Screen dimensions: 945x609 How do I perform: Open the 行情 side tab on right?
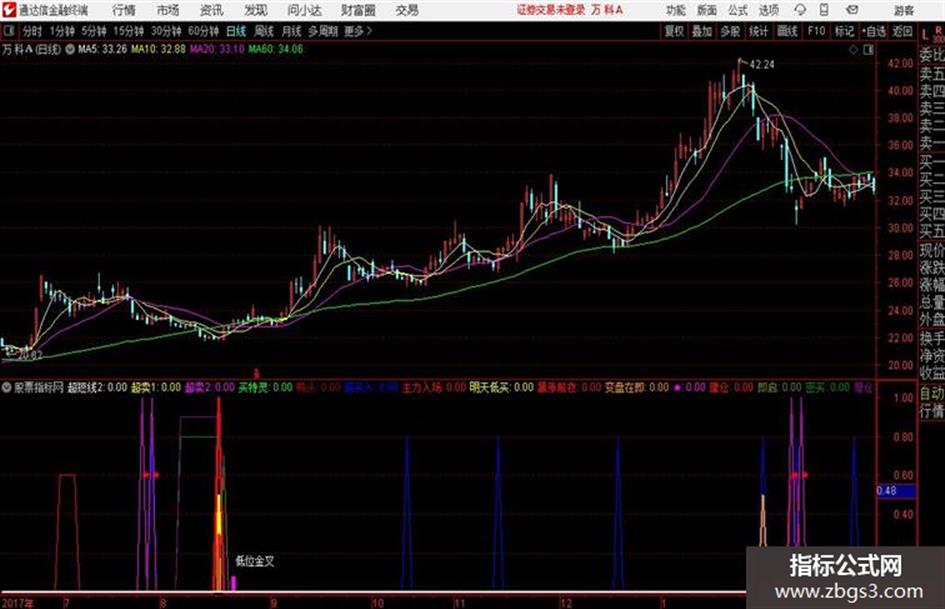932,411
